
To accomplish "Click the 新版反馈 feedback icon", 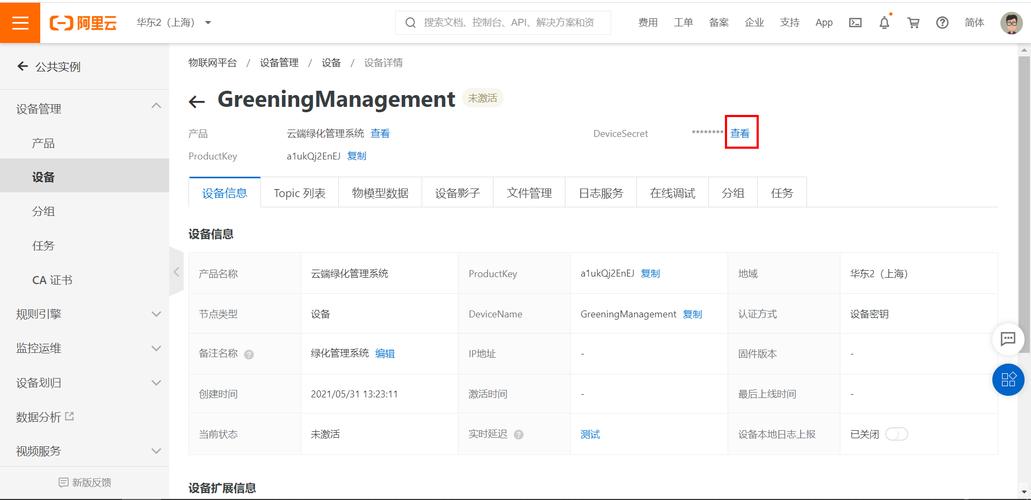I will 63,482.
